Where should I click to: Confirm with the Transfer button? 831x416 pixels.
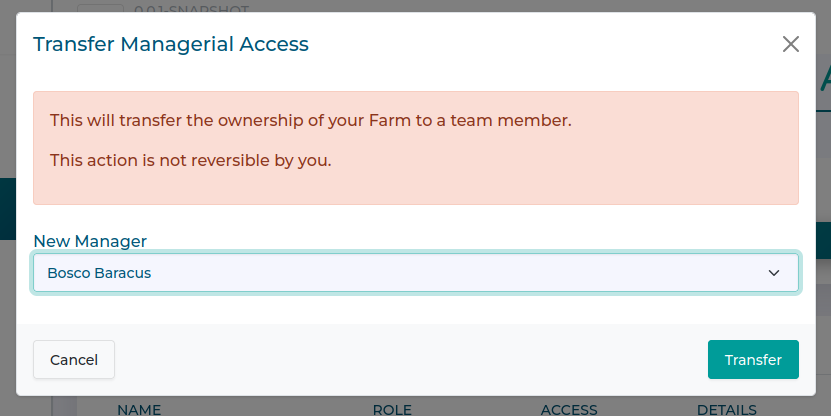pos(753,360)
